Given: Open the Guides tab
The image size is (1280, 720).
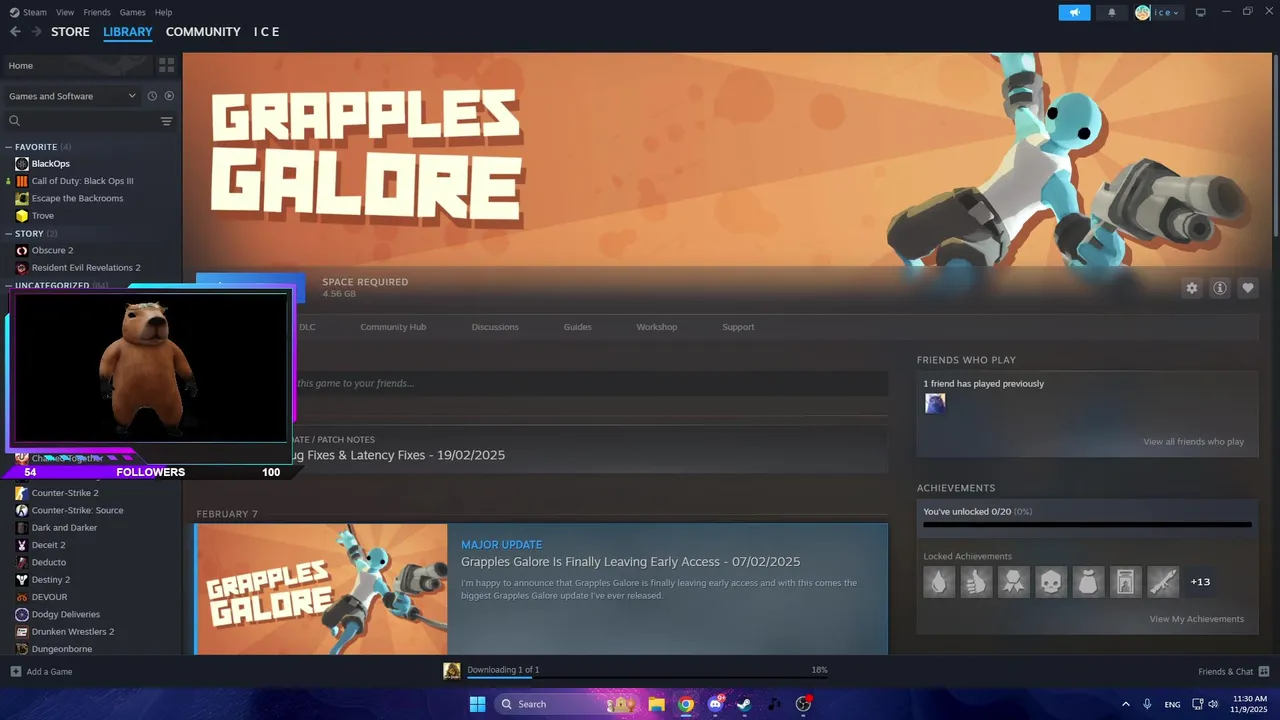Looking at the screenshot, I should click(577, 327).
